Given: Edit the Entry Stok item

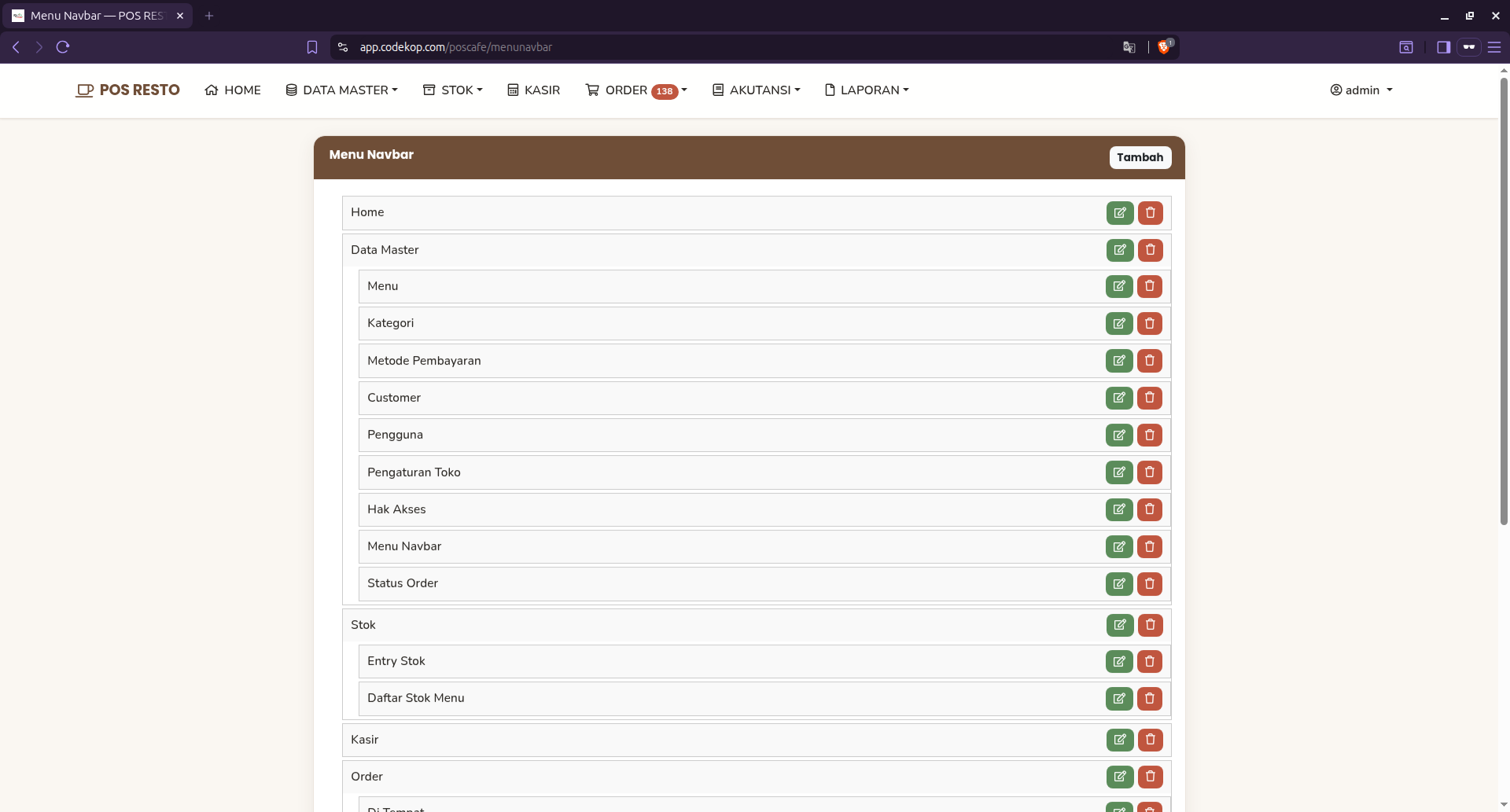Looking at the screenshot, I should pos(1119,662).
